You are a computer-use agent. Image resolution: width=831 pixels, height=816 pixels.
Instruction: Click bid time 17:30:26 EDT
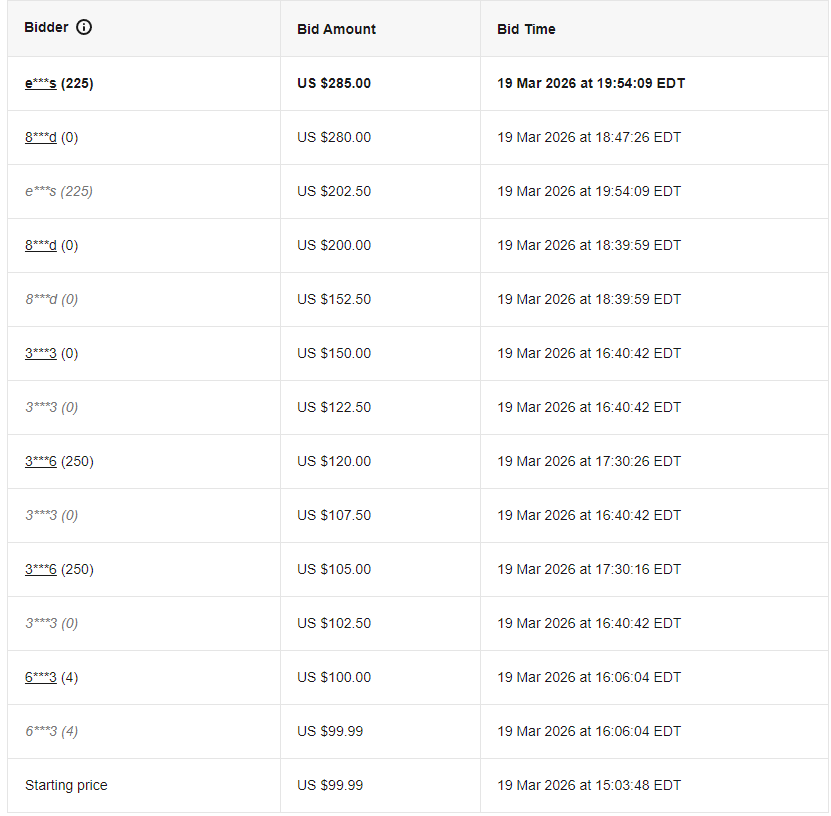pyautogui.click(x=589, y=462)
